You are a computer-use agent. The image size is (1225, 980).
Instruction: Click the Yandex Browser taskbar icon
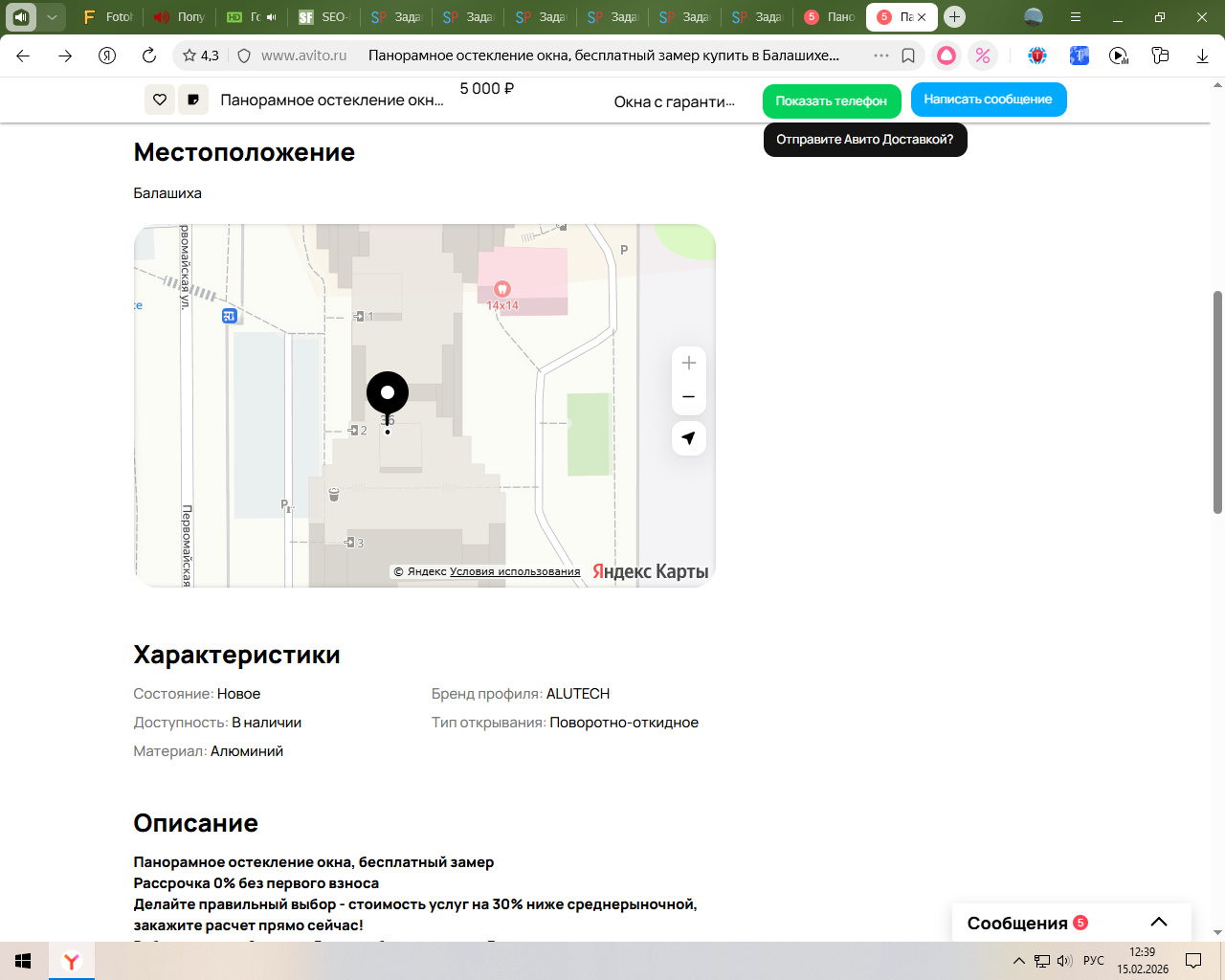coord(72,961)
